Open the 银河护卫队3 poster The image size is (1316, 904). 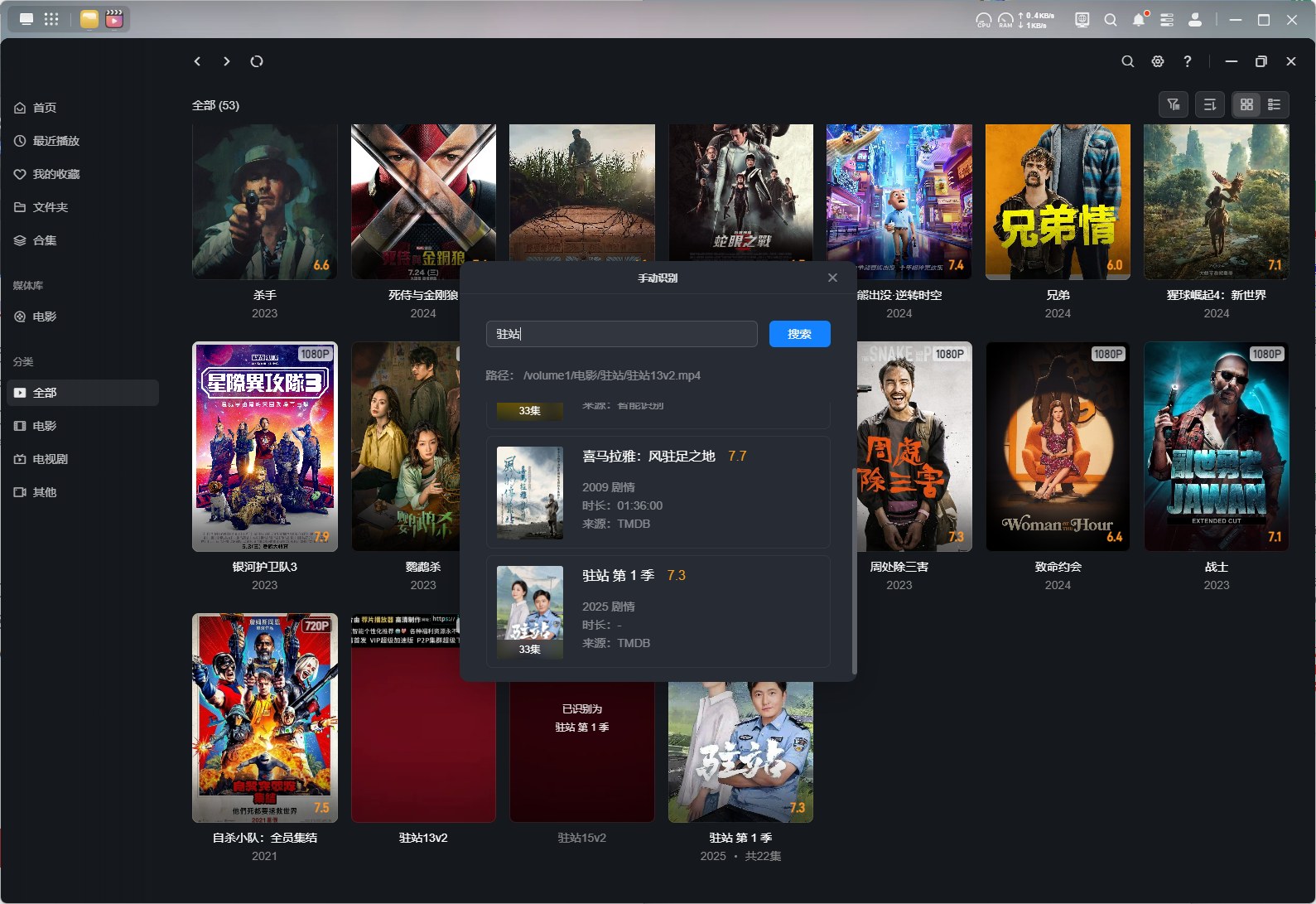[x=265, y=447]
